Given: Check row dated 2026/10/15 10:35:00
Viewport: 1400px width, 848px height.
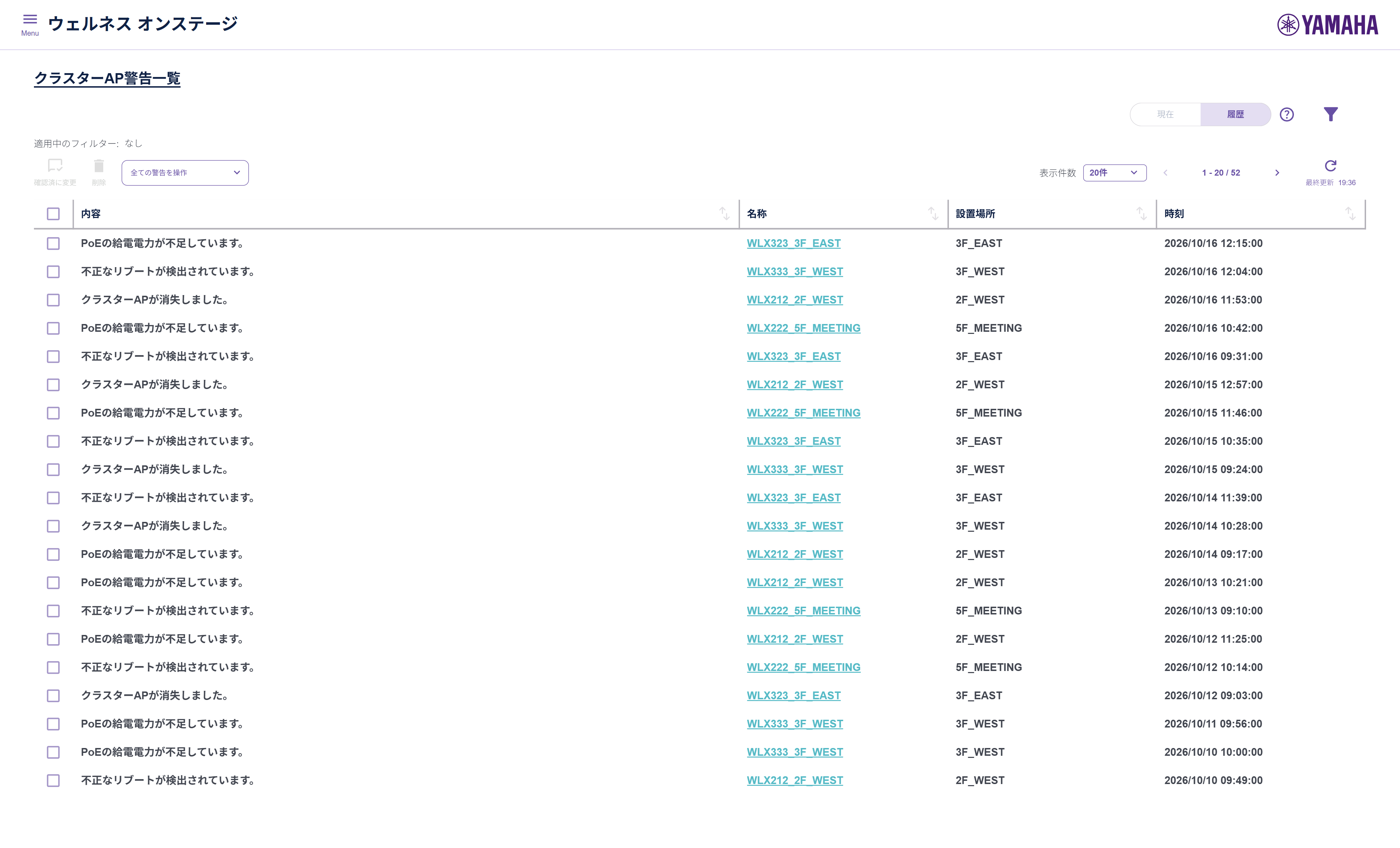Looking at the screenshot, I should (53, 441).
